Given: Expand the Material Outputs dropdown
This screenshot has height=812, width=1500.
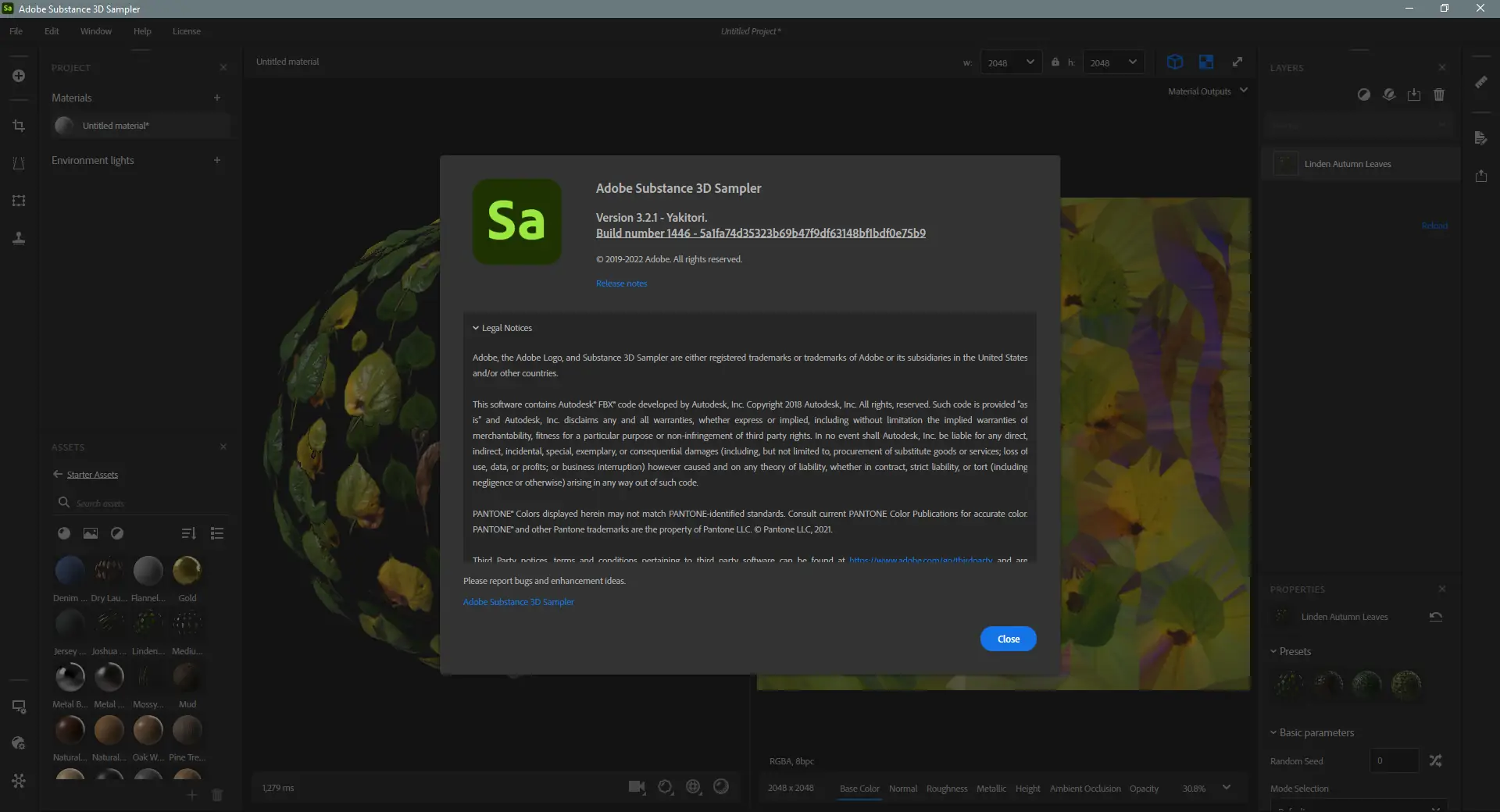Looking at the screenshot, I should 1208,91.
